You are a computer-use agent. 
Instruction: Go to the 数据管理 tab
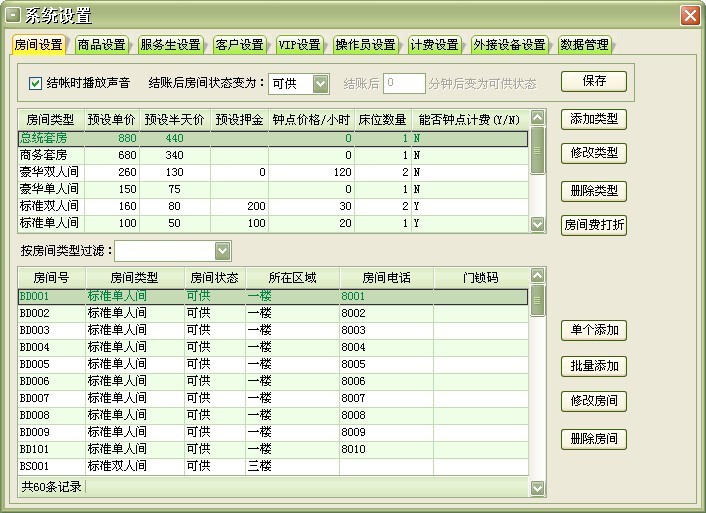[584, 45]
